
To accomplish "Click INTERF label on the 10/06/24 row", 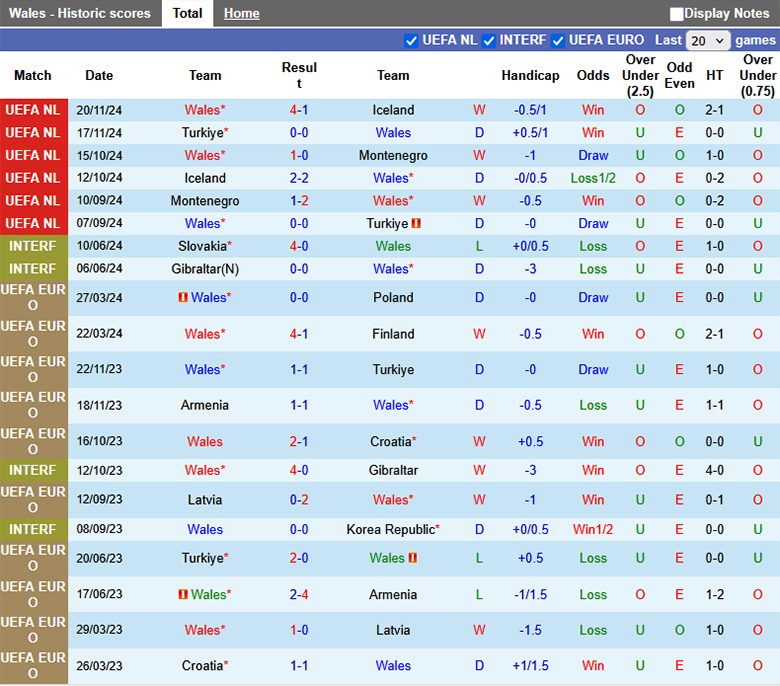I will point(33,246).
